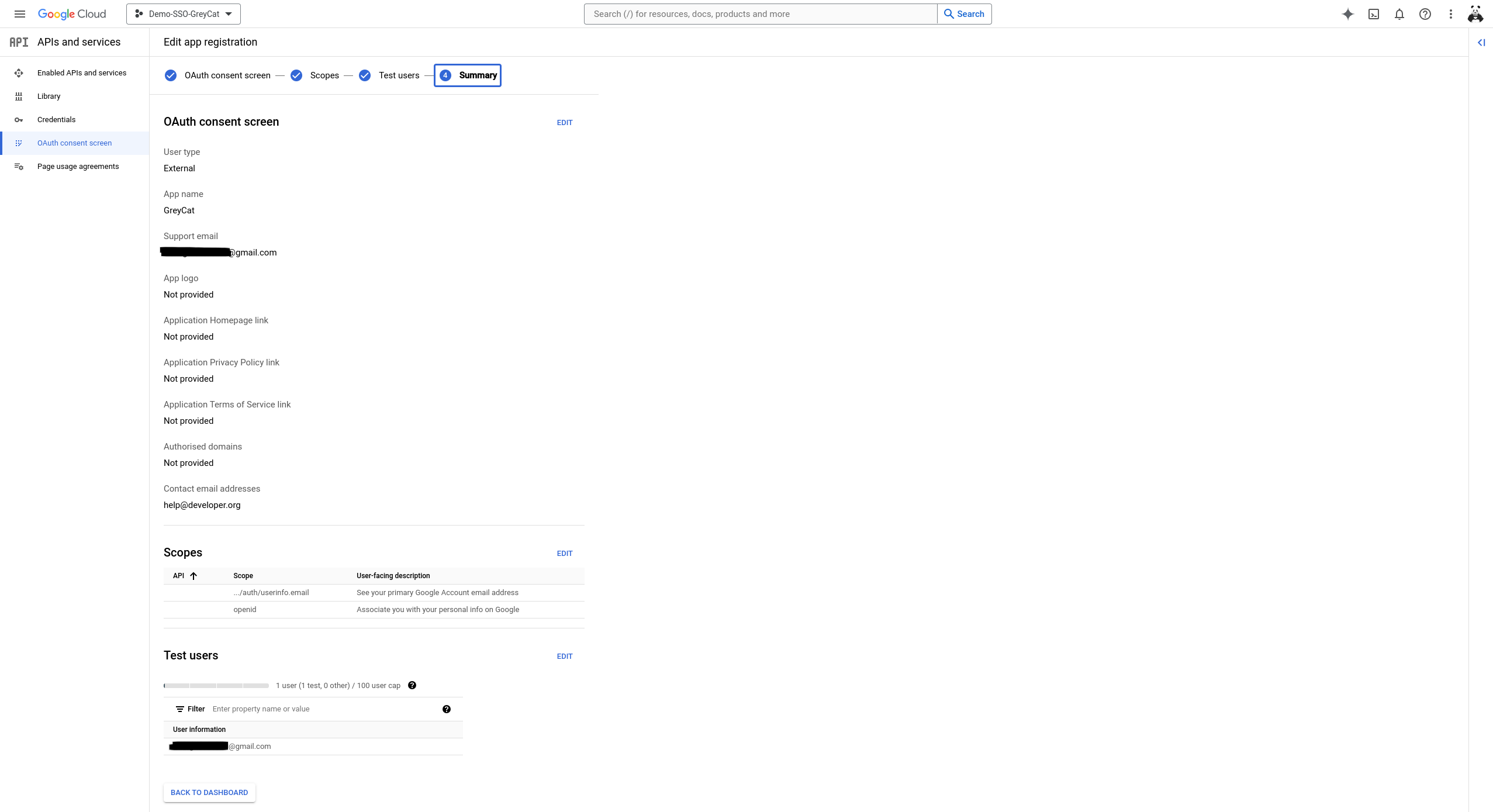1493x812 pixels.
Task: Click the OAuth consent screen step checkmark
Action: pos(171,75)
